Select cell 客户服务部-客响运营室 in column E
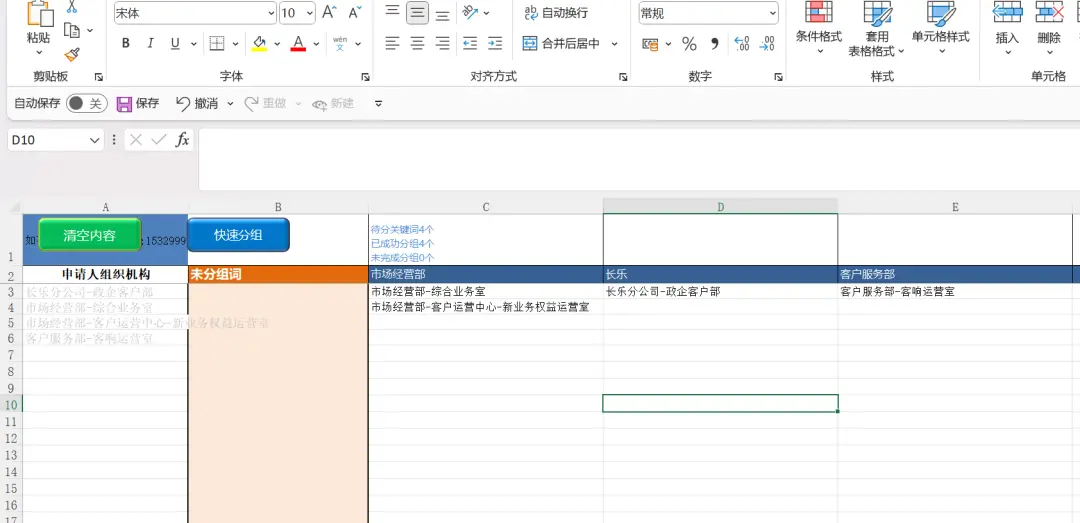The width and height of the screenshot is (1080, 523). click(x=955, y=291)
